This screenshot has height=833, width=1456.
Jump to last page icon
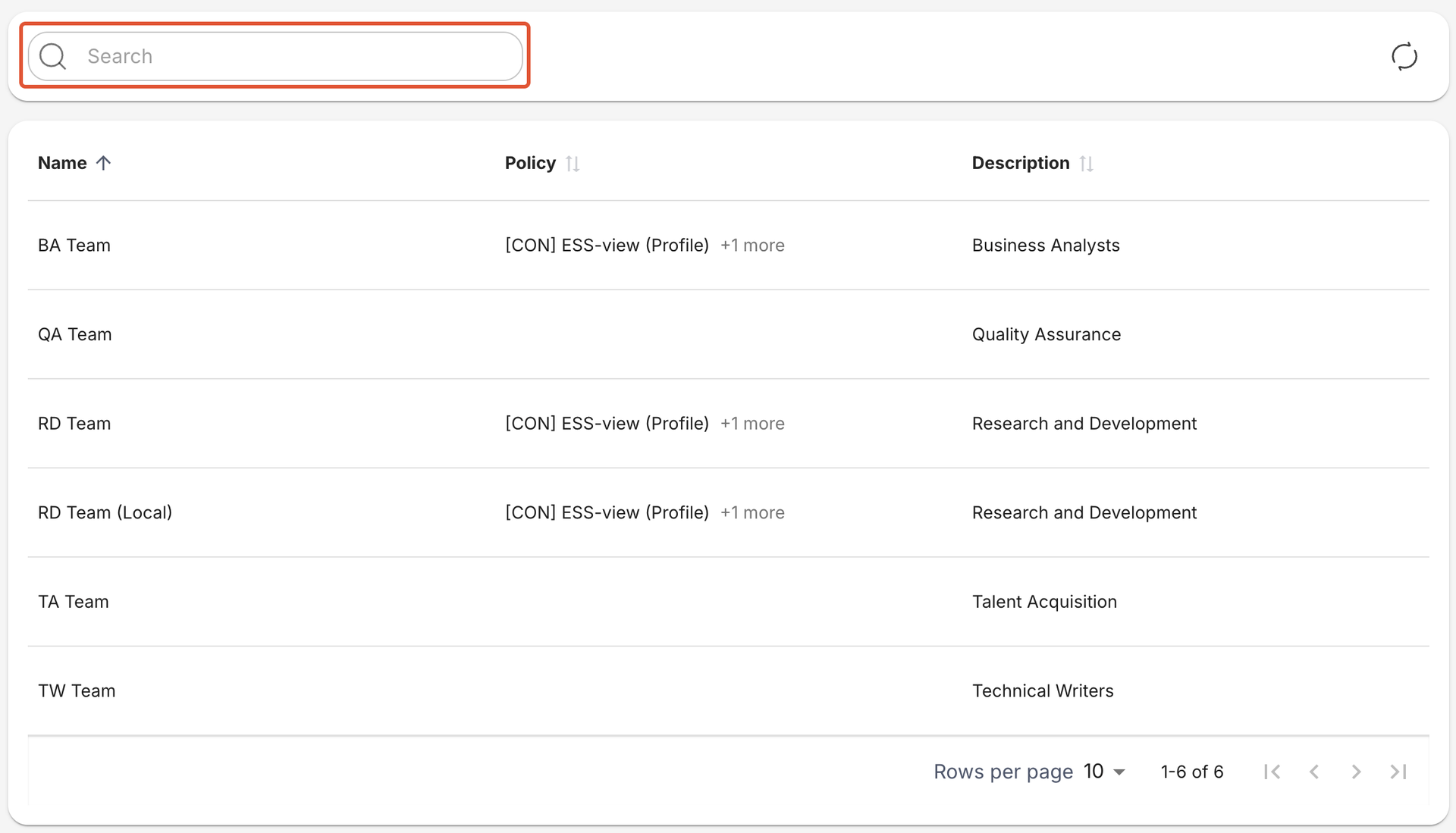pyautogui.click(x=1398, y=772)
